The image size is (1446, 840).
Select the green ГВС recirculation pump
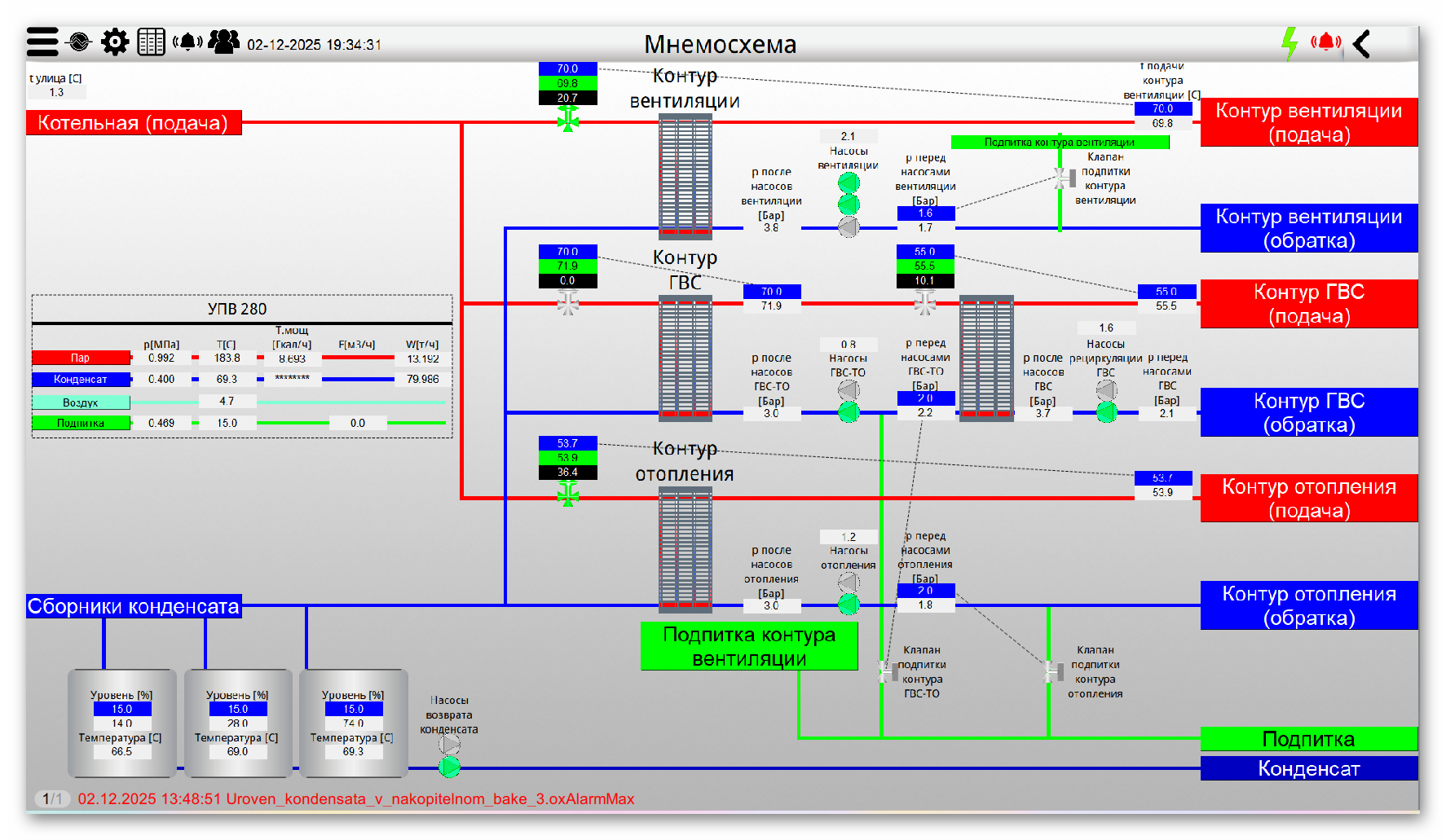pos(1106,412)
